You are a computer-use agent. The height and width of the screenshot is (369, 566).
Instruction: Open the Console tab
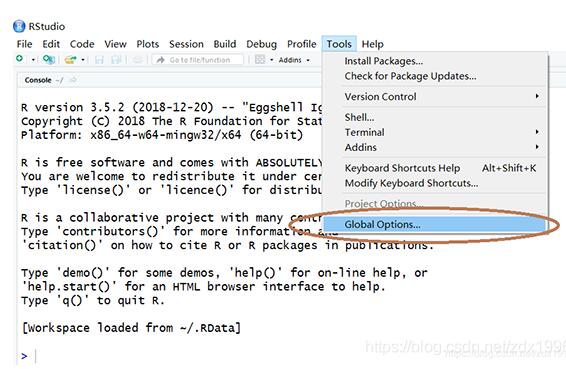(x=38, y=80)
